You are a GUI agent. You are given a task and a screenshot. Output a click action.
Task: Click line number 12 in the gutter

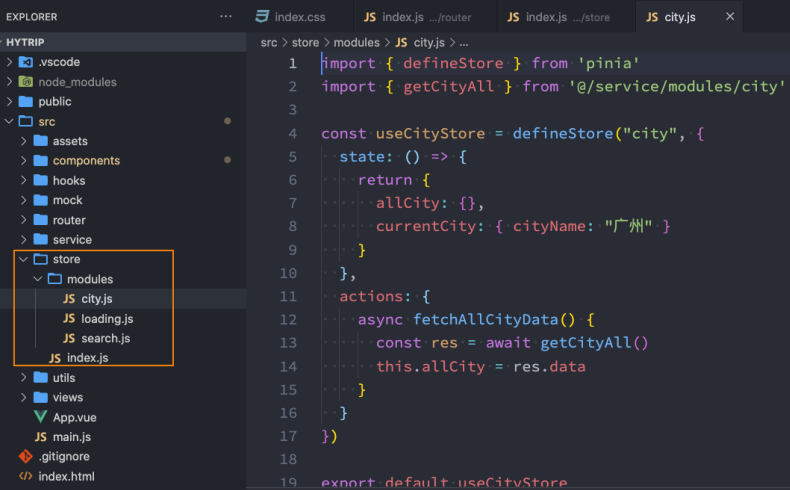click(x=288, y=319)
